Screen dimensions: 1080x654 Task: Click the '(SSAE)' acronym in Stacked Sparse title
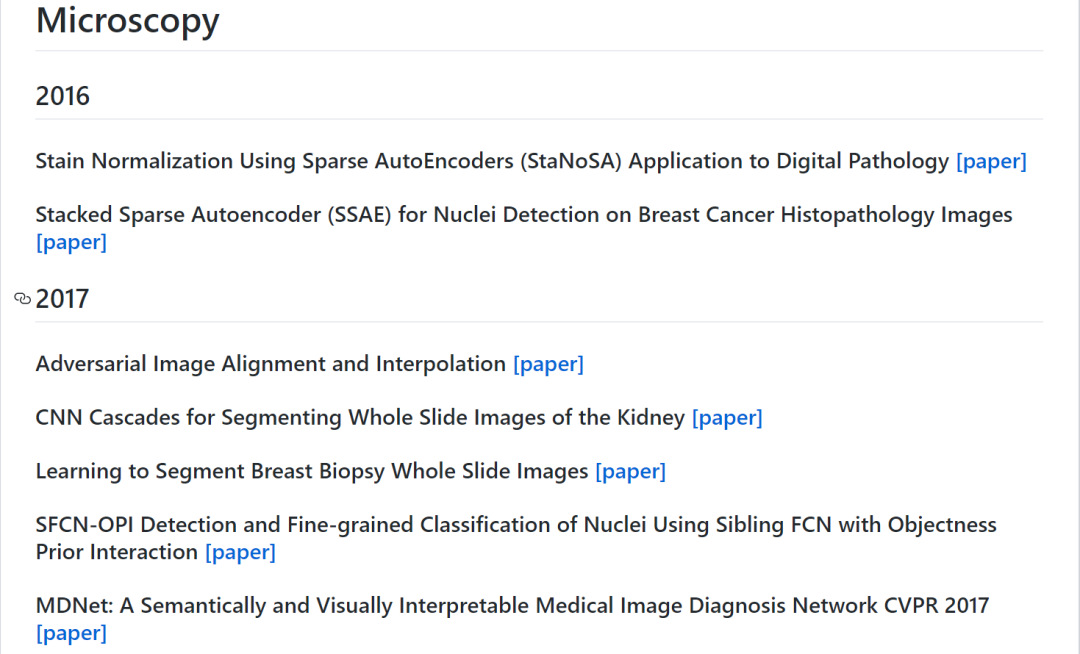tap(351, 215)
